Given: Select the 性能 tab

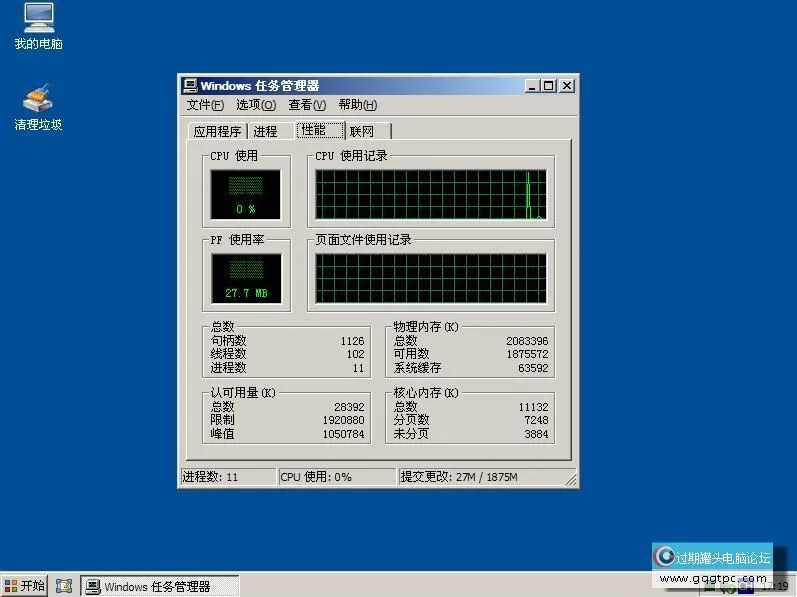Looking at the screenshot, I should (x=320, y=130).
